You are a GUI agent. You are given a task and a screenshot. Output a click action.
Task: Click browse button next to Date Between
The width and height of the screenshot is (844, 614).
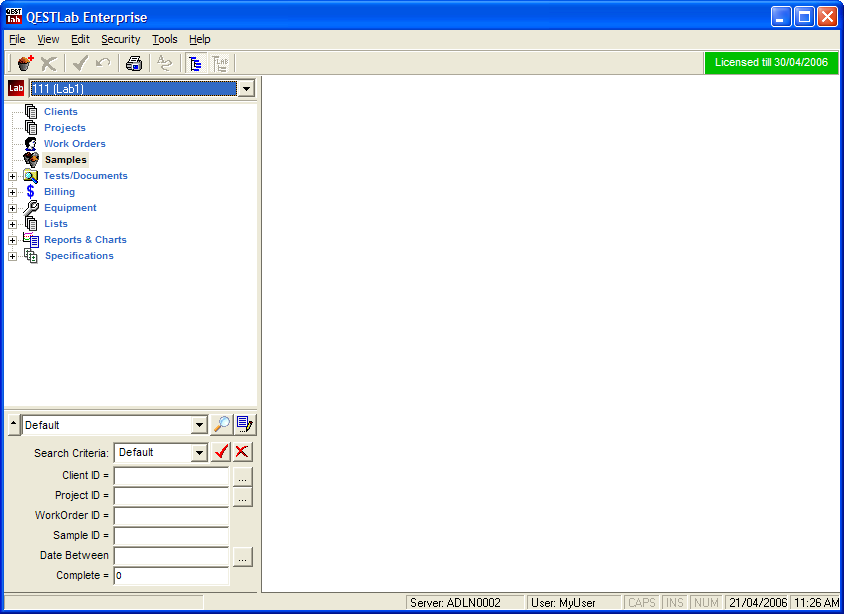click(x=243, y=556)
